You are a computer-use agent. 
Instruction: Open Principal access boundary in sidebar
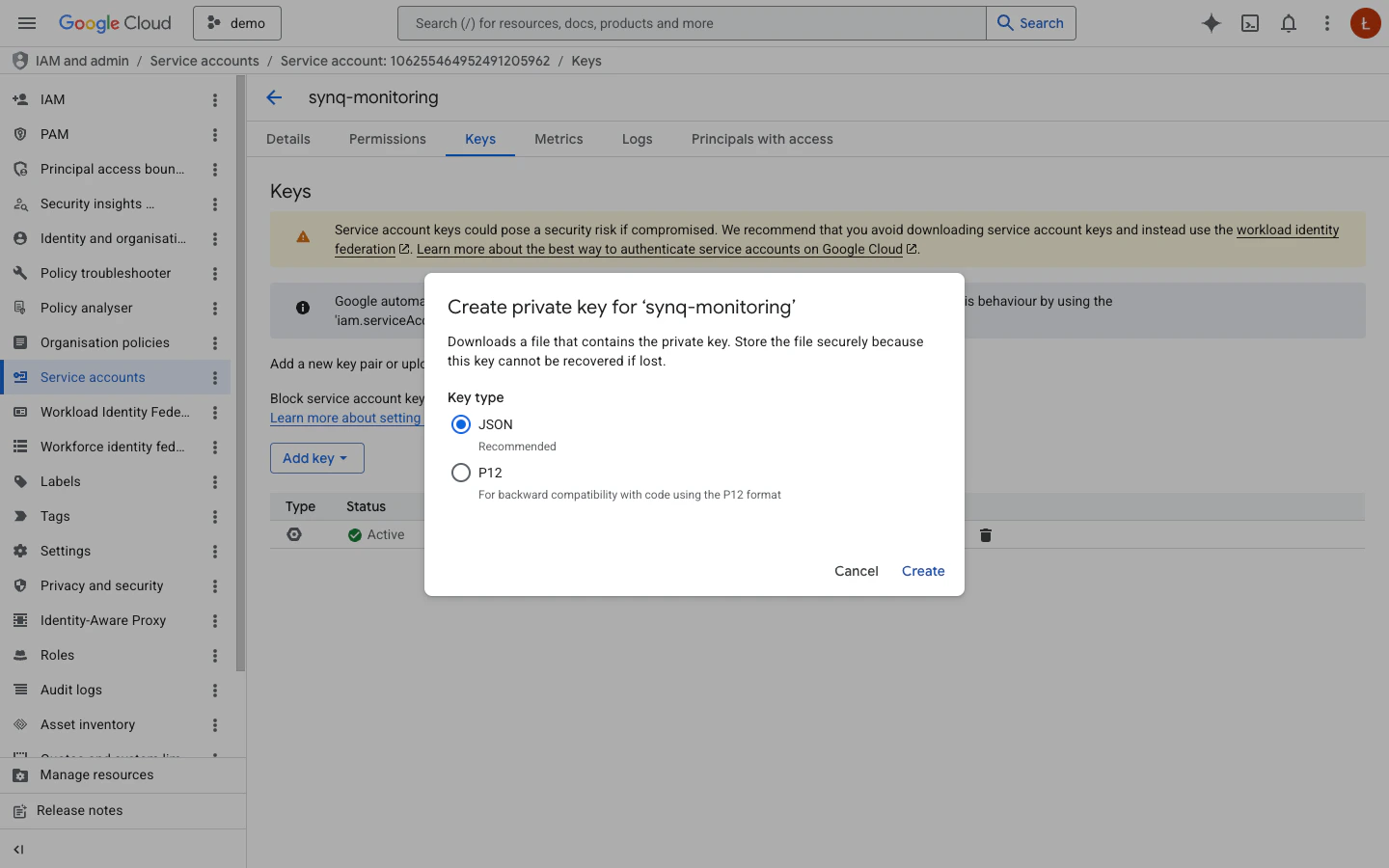point(112,169)
